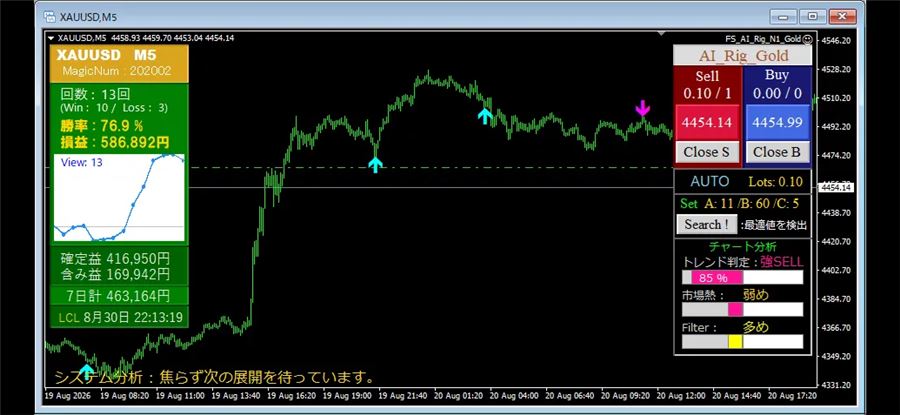Click the 損益 : 586.892円 text
The height and width of the screenshot is (415, 900).
pos(115,142)
